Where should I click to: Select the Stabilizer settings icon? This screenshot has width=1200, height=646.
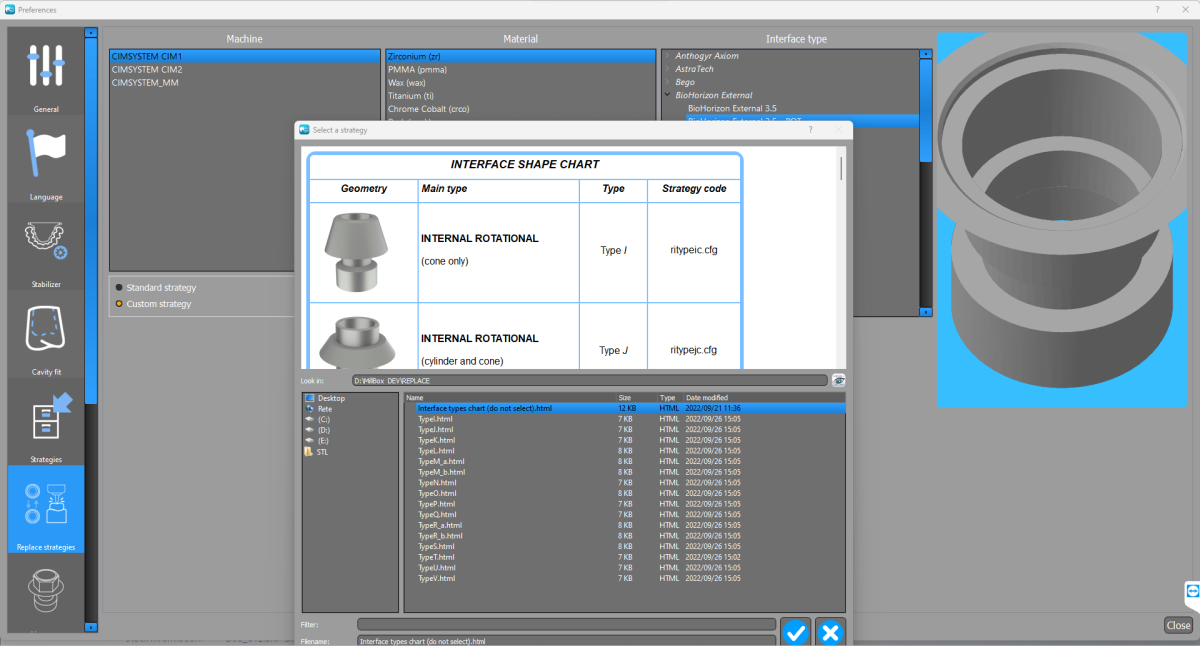(x=46, y=245)
